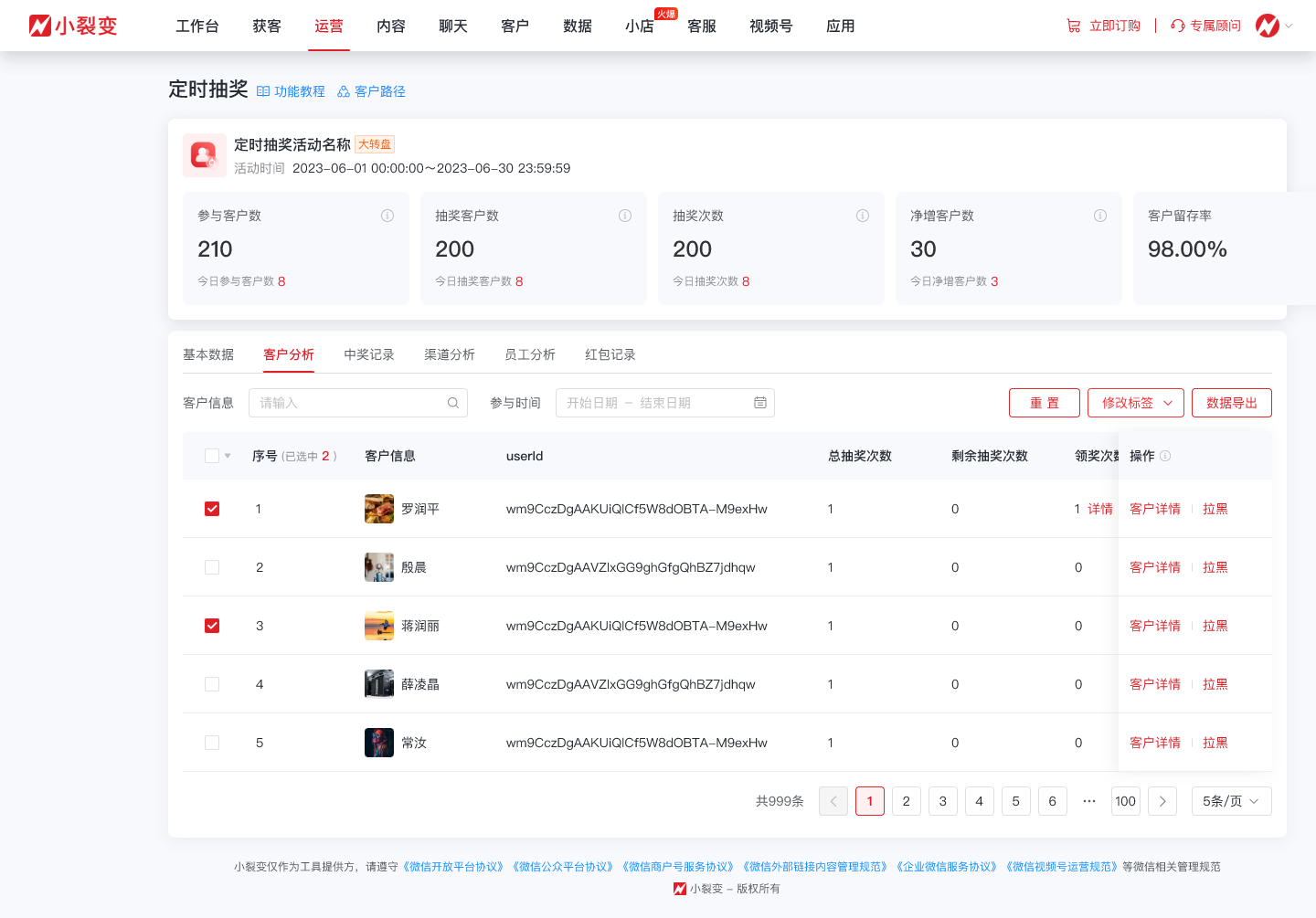Open the 《微信视频号运营规范》 footer link

click(x=1061, y=867)
